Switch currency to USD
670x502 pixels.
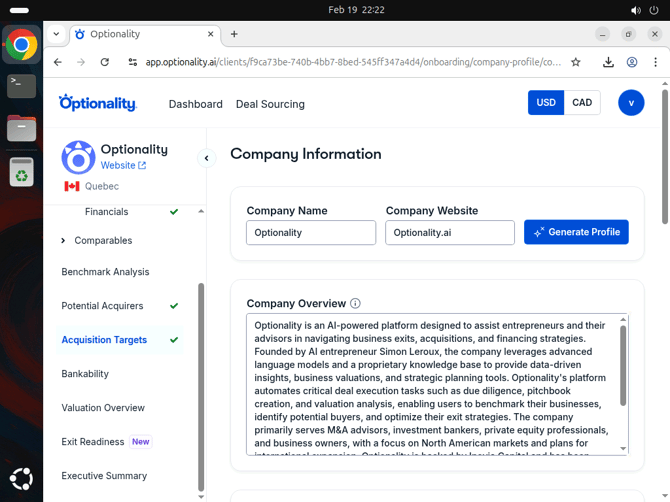tap(546, 103)
